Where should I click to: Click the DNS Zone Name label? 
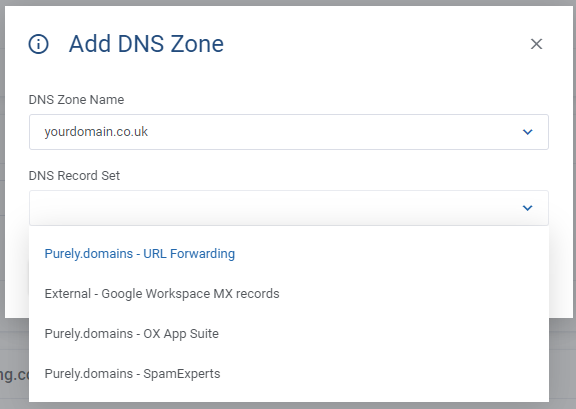76,100
